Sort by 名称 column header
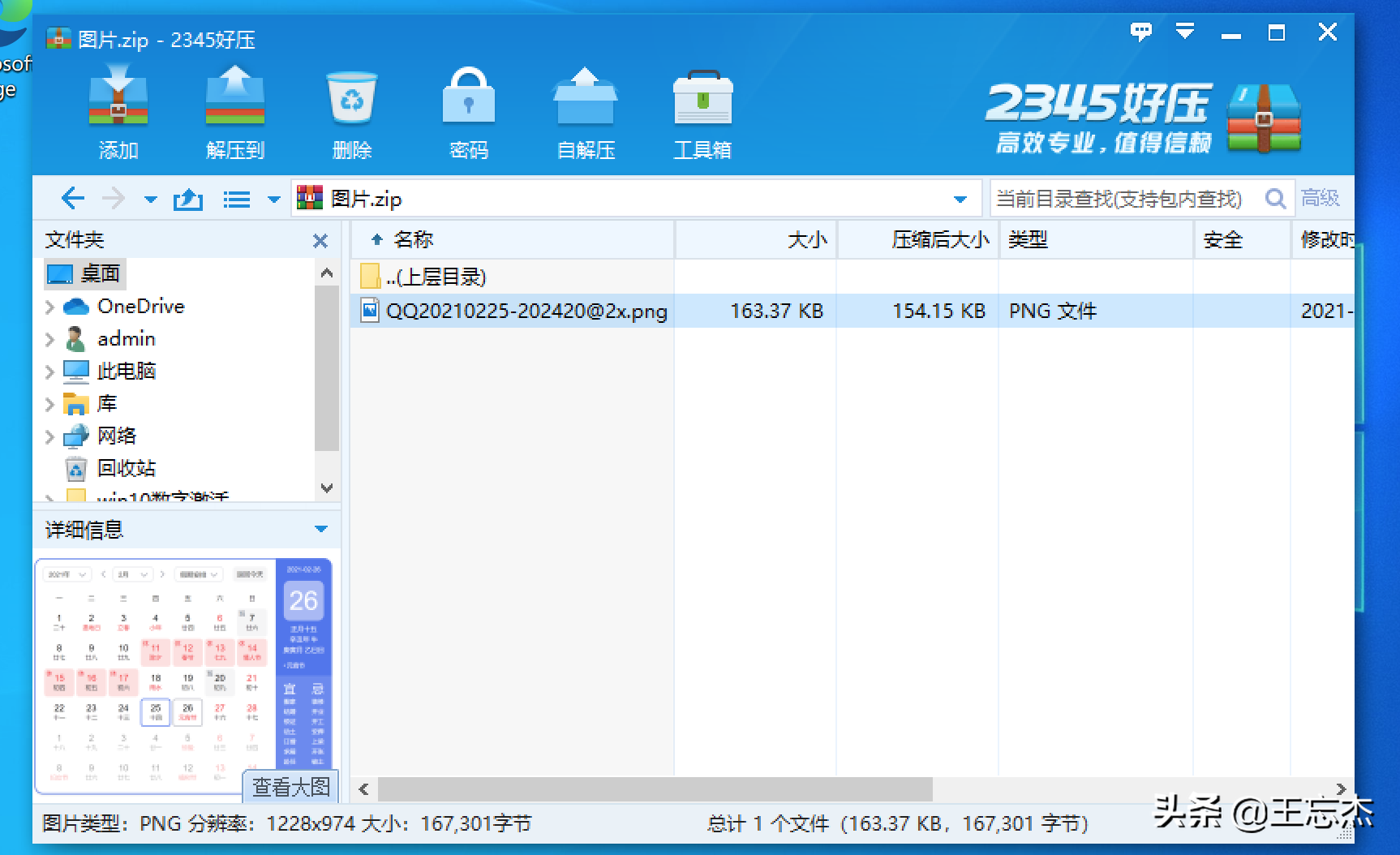 (x=513, y=239)
